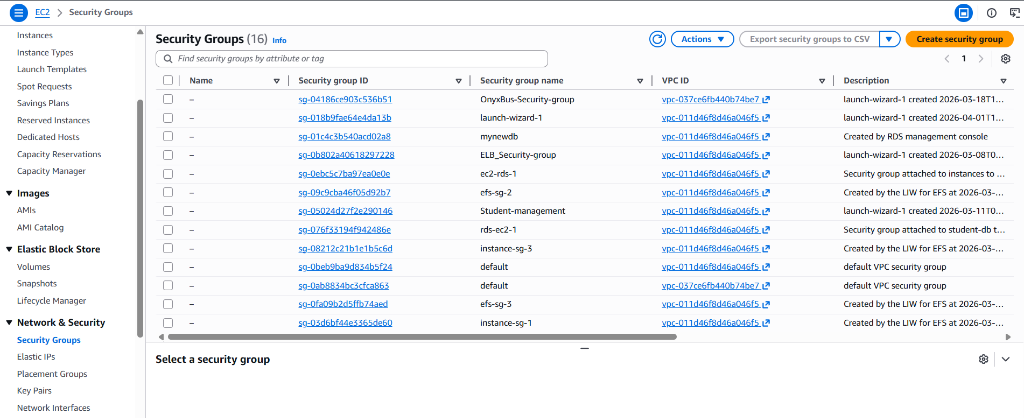Screen dimensions: 1024x418
Task: Toggle the blue panel layout icon
Action: (x=963, y=12)
